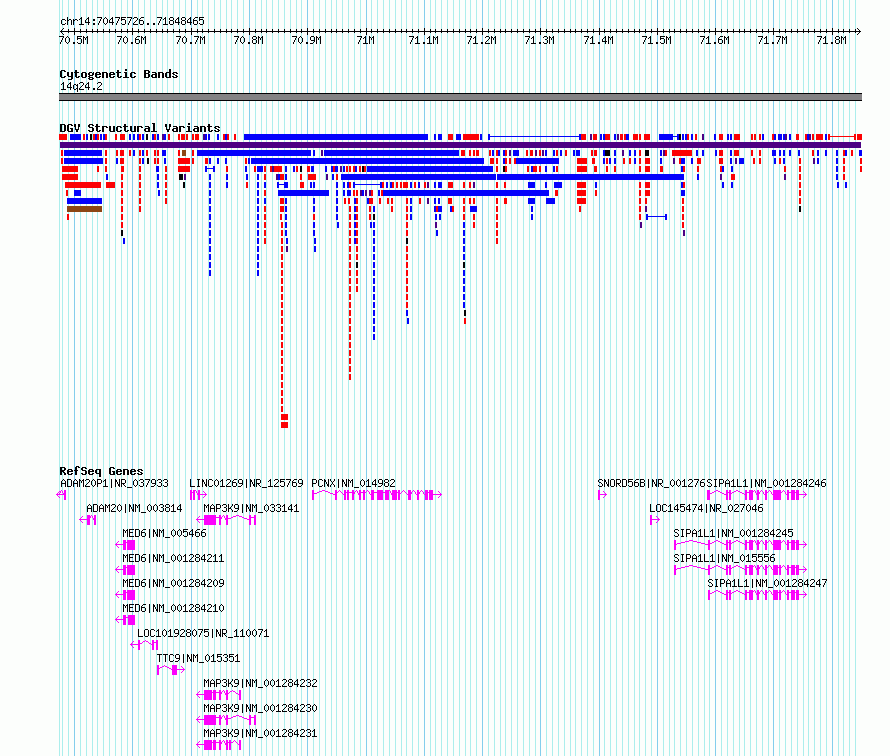This screenshot has height=756, width=890.
Task: Click the 71.3M ruler tick label
Action: pos(539,40)
